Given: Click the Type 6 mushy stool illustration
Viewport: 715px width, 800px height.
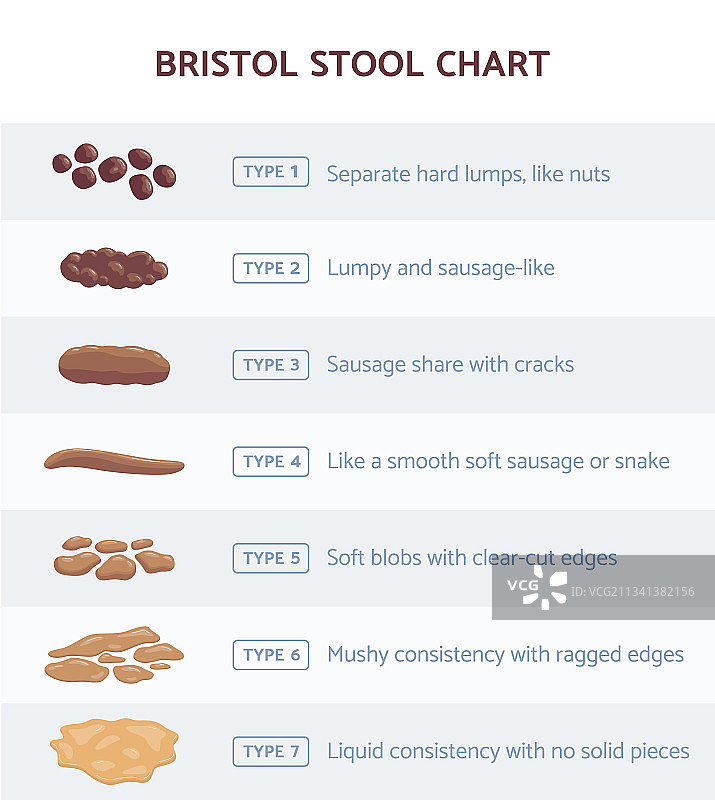Looking at the screenshot, I should click(114, 655).
